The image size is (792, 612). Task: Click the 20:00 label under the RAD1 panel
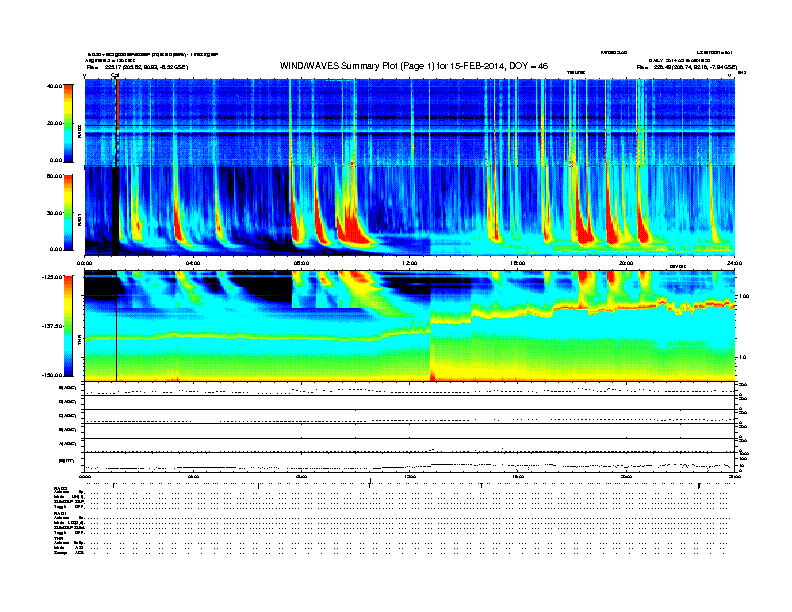pyautogui.click(x=626, y=263)
